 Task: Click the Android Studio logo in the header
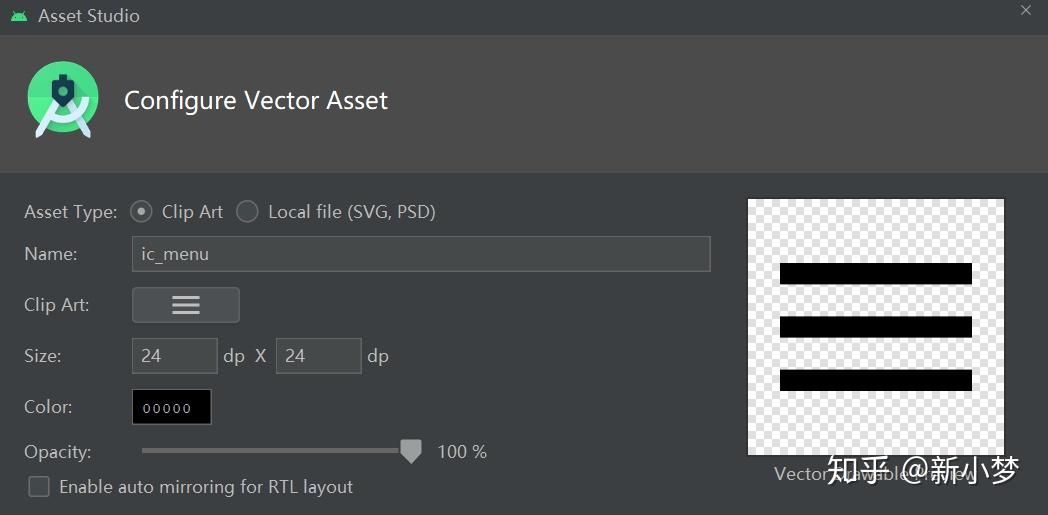tap(63, 99)
